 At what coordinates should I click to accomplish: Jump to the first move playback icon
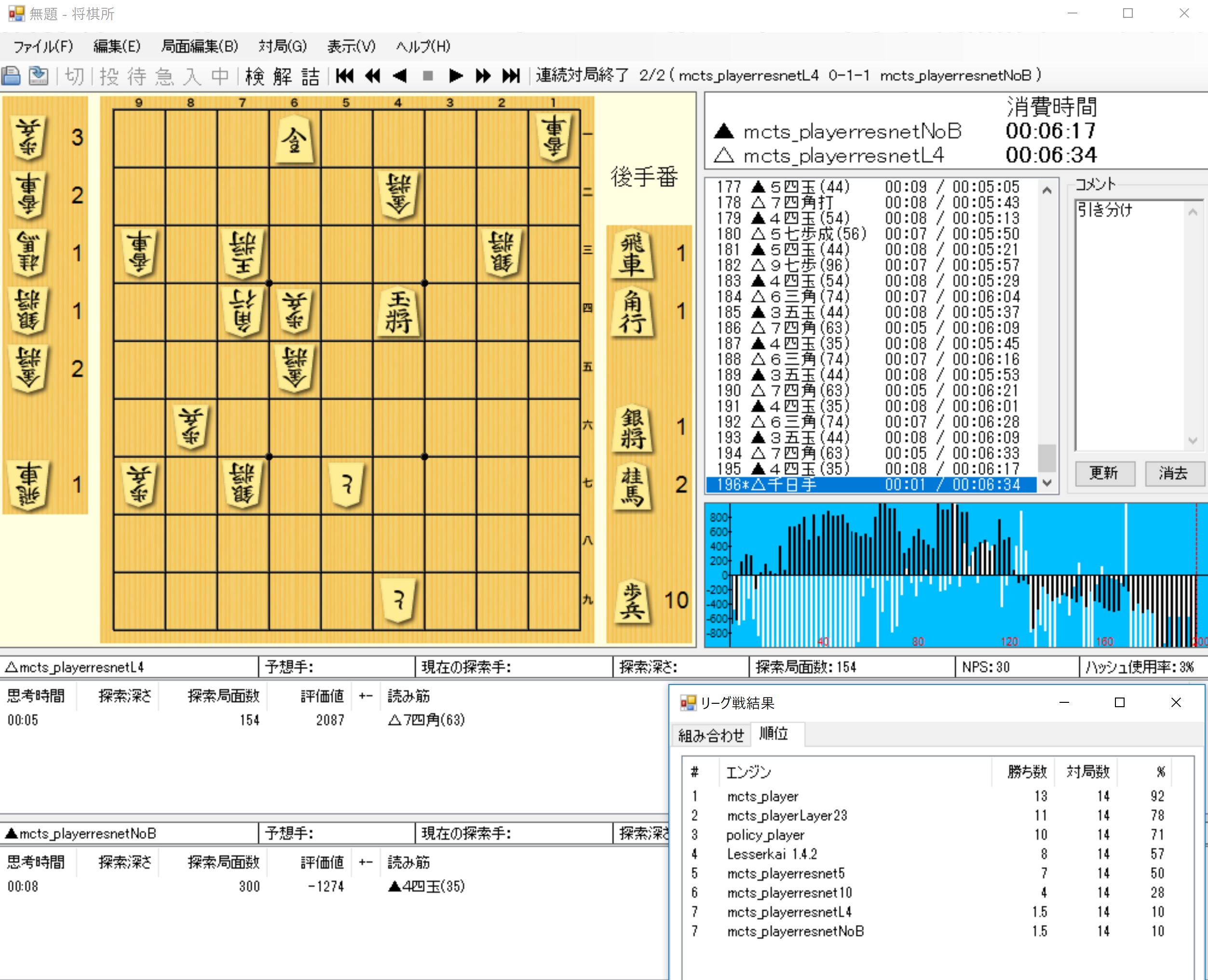[x=344, y=76]
